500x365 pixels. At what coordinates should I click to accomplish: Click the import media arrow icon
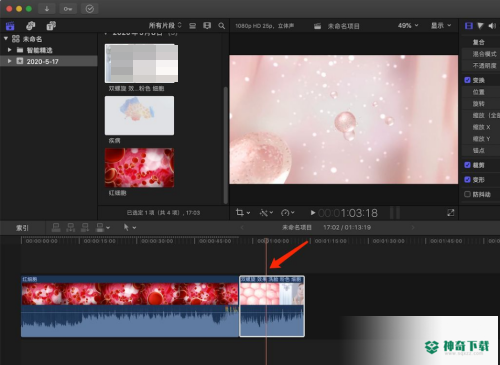point(47,9)
